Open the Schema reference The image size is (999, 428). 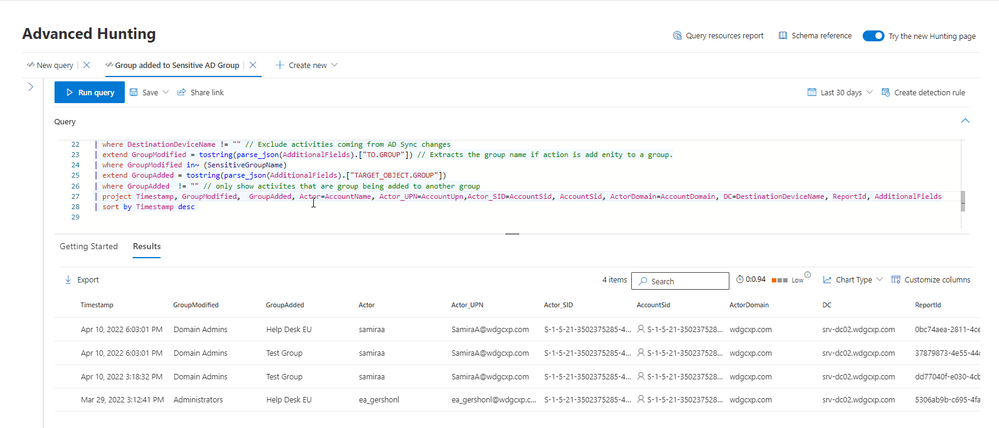(815, 36)
